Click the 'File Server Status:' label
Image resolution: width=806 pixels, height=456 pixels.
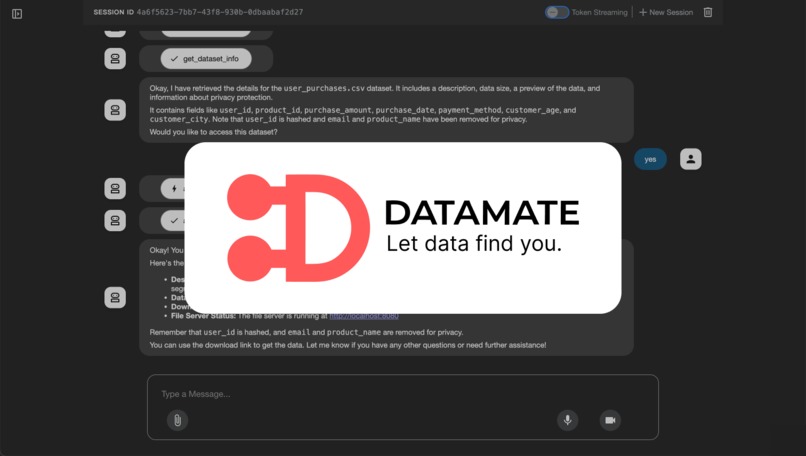point(203,316)
